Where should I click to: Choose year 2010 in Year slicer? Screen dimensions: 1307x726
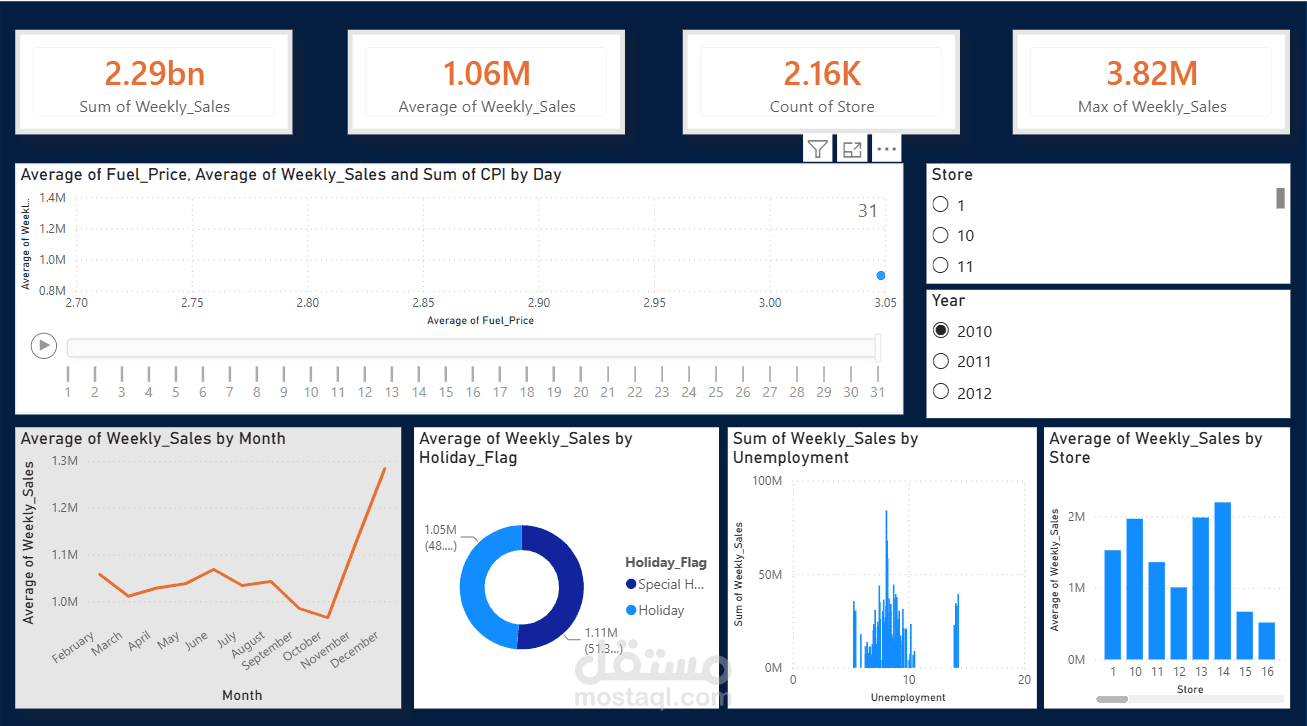(940, 331)
